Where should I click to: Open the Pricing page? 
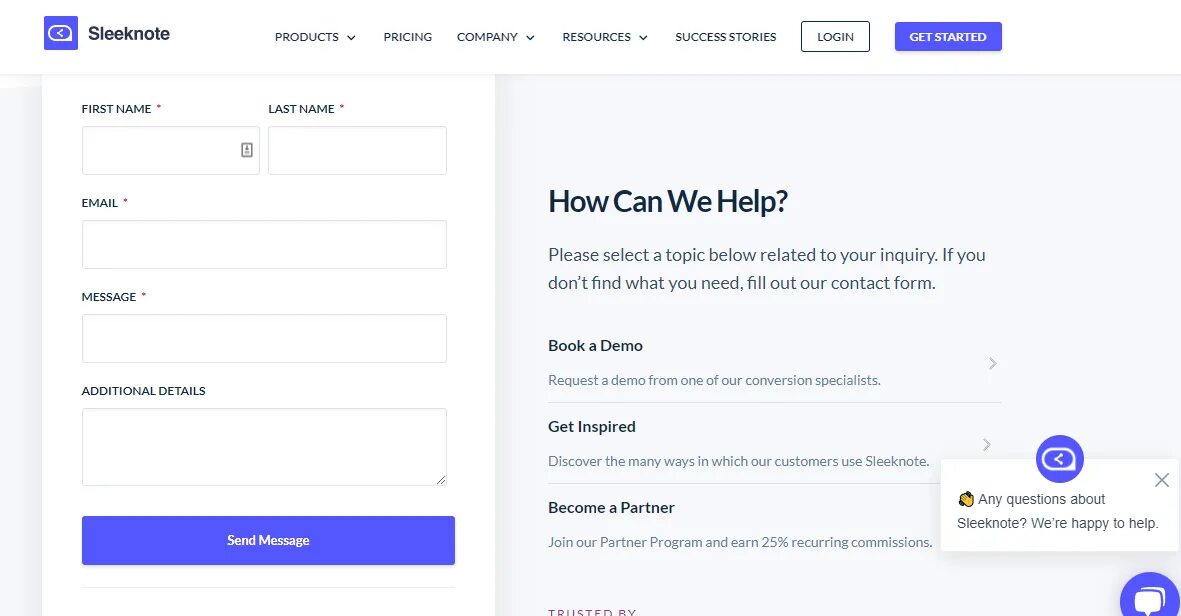[407, 37]
